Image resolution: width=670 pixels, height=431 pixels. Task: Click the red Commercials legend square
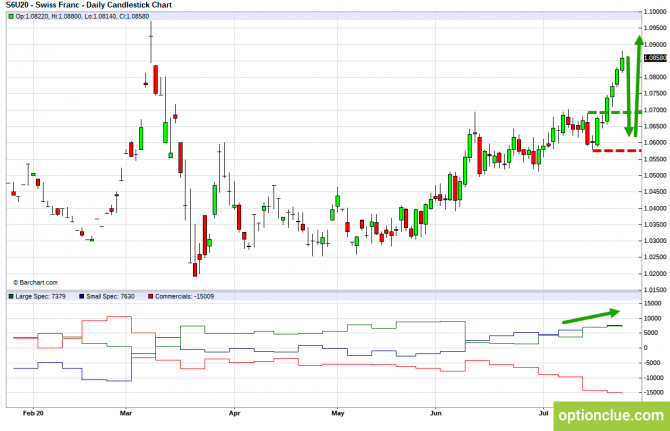point(150,296)
